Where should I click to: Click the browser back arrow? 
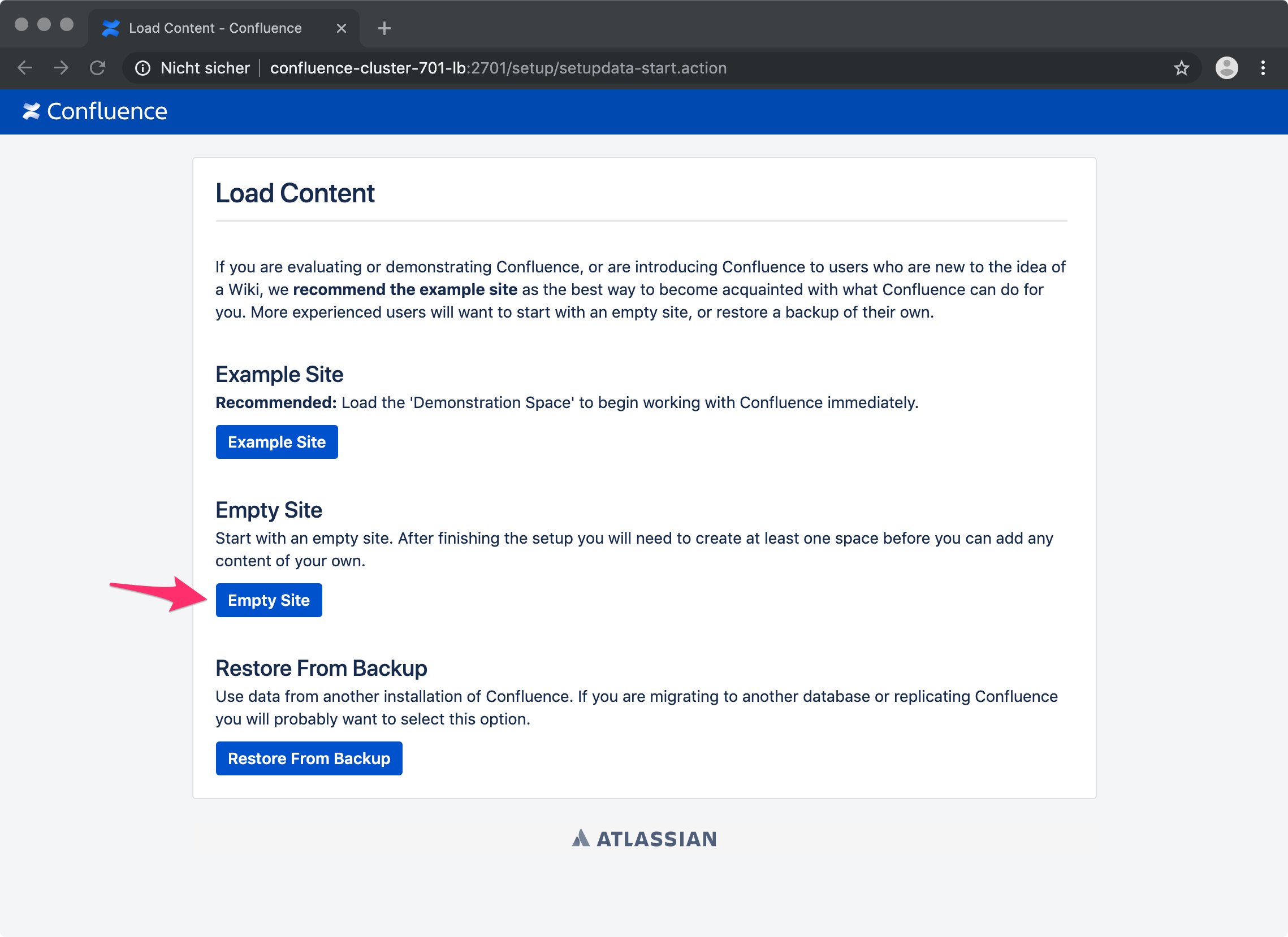pos(25,68)
